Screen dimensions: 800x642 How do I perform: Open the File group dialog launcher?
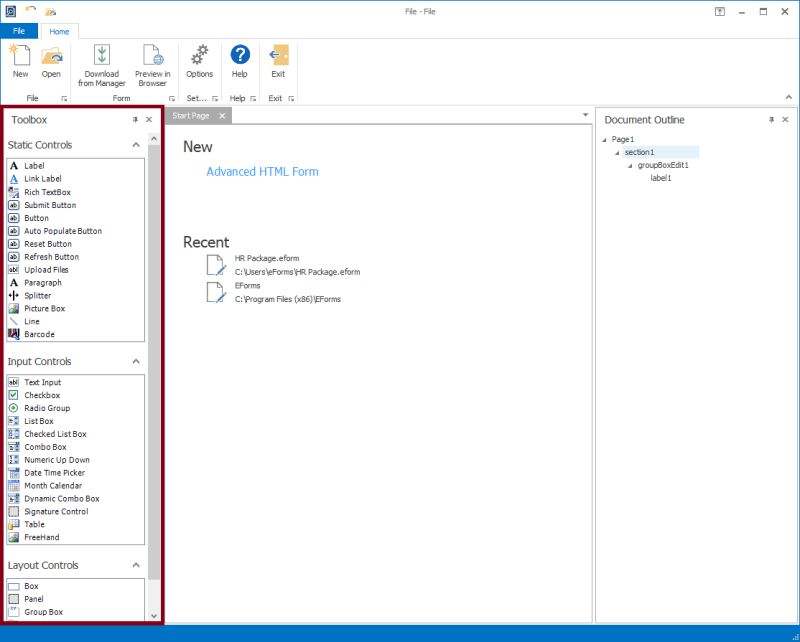click(x=64, y=98)
